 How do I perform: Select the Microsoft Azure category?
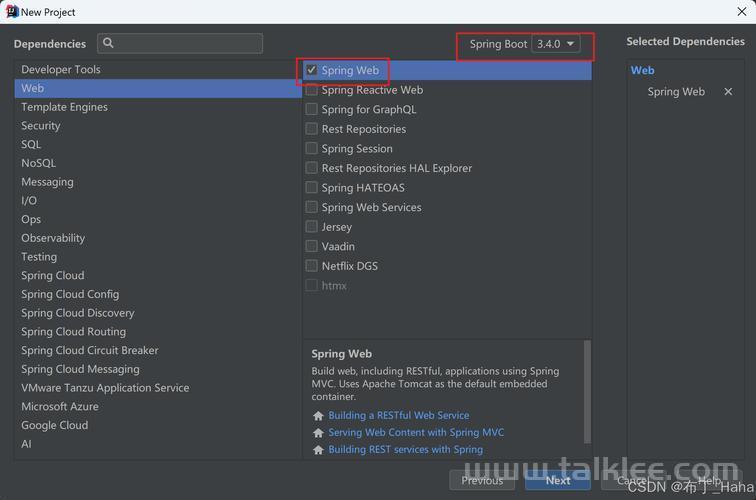coord(158,407)
